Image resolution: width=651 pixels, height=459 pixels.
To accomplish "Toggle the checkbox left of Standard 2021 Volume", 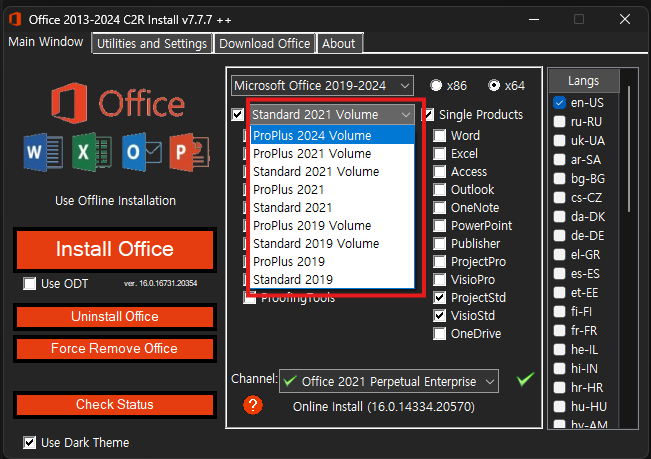I will click(x=238, y=115).
